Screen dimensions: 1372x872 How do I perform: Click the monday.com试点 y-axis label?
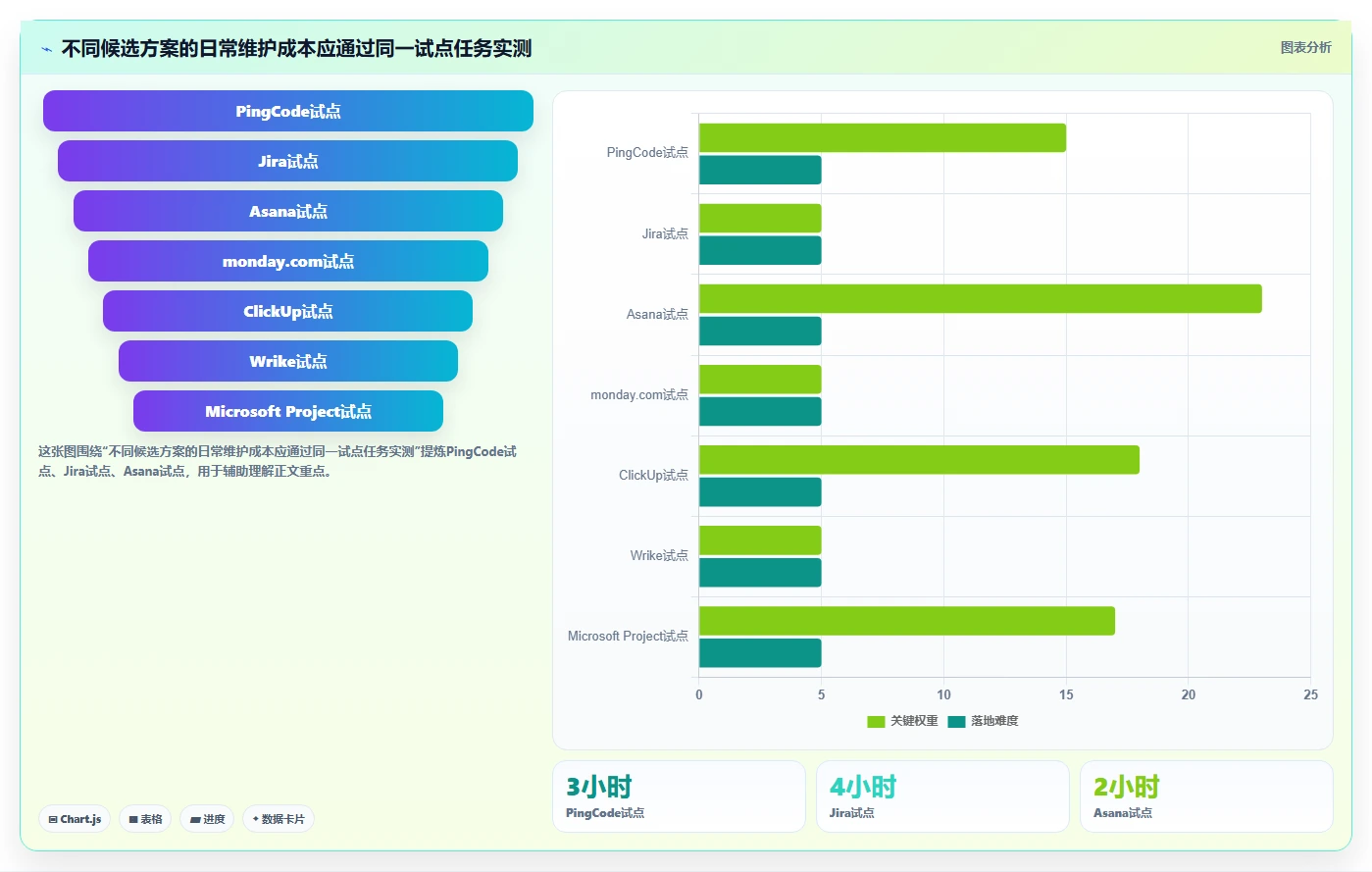pyautogui.click(x=639, y=394)
